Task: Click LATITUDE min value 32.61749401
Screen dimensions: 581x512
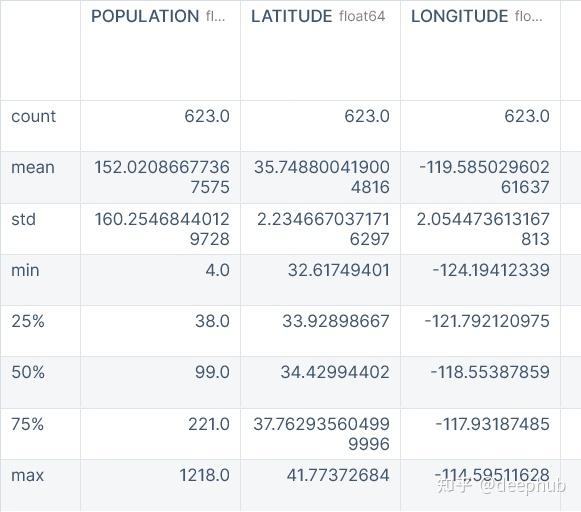Action: coord(339,270)
